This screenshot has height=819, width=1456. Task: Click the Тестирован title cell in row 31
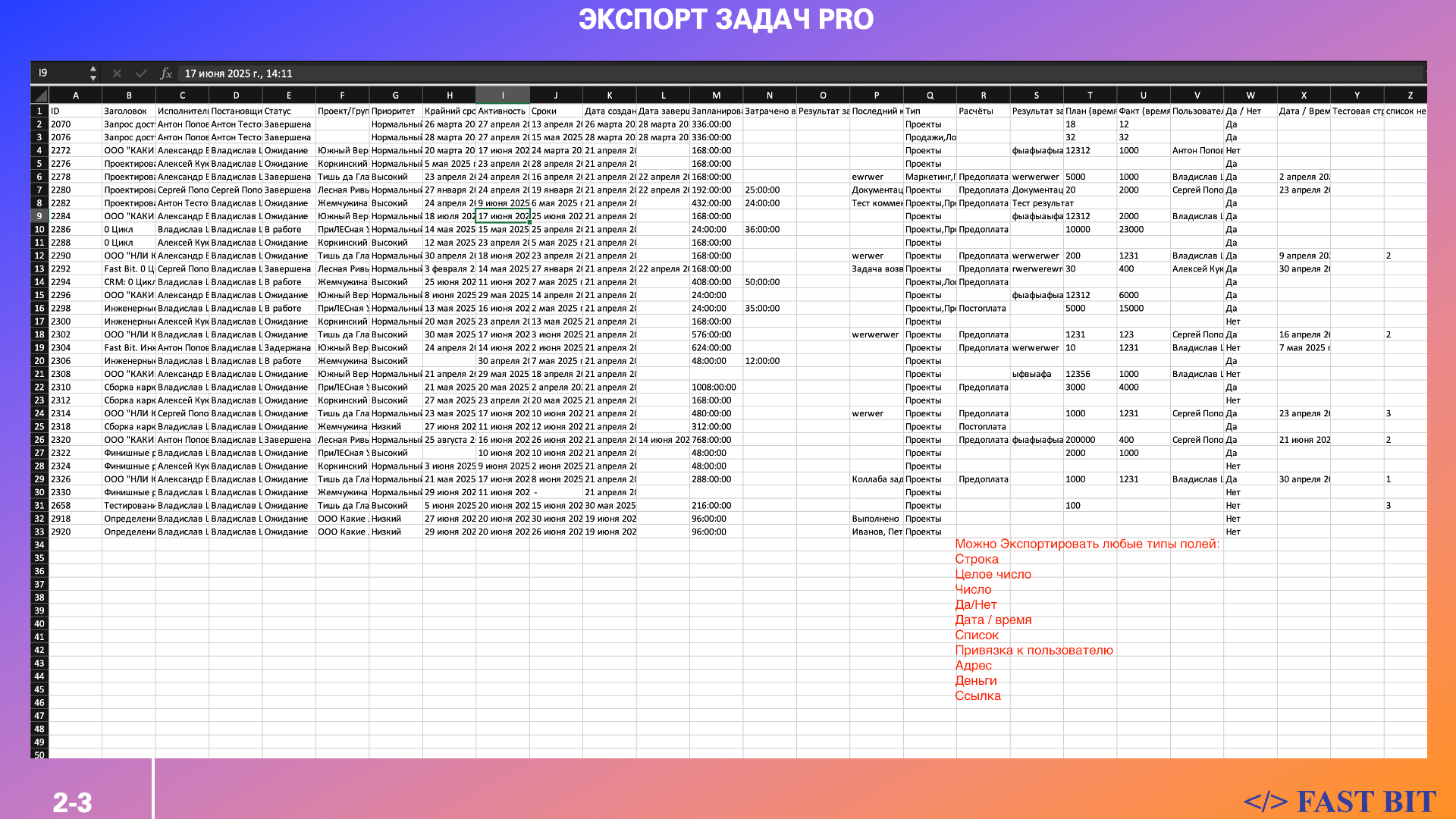[x=129, y=505]
